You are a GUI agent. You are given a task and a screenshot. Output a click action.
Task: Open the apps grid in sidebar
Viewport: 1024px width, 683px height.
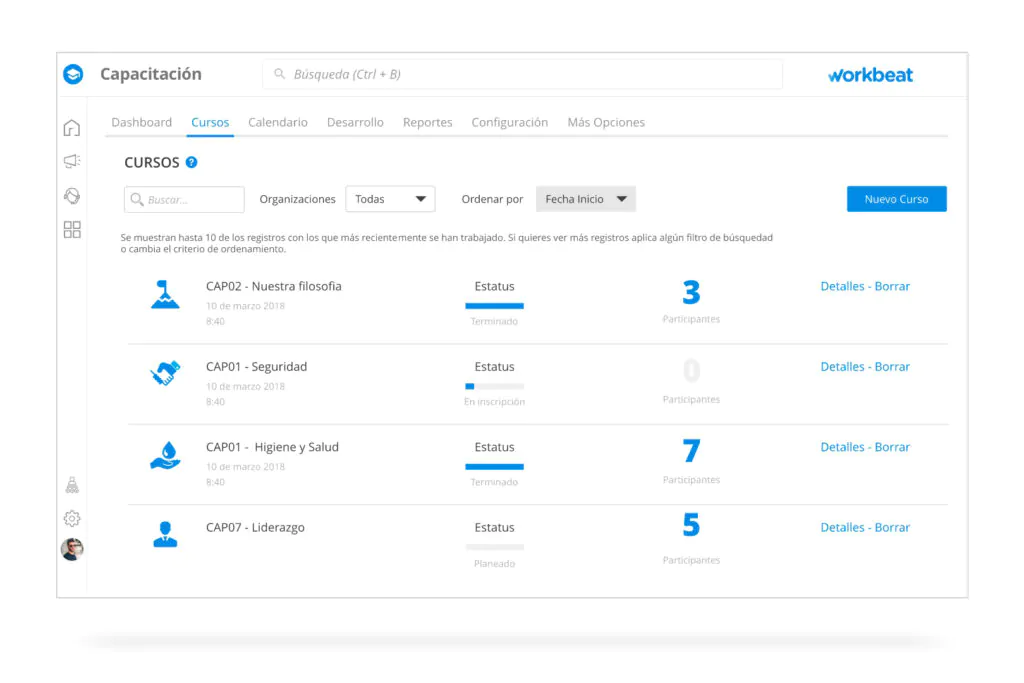[72, 230]
